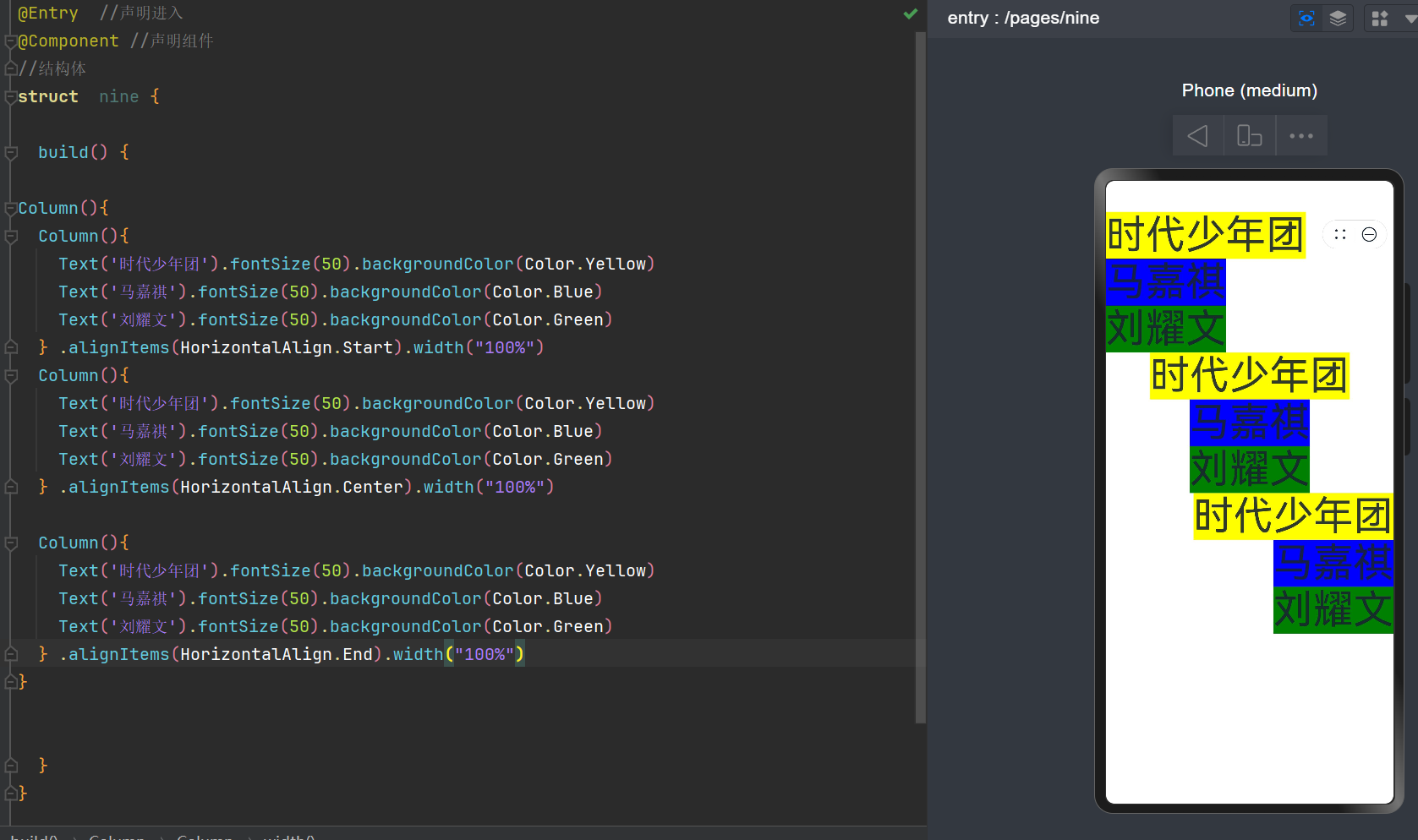Click the green inspection checkmark in the editor
The image size is (1418, 840).
[x=910, y=14]
